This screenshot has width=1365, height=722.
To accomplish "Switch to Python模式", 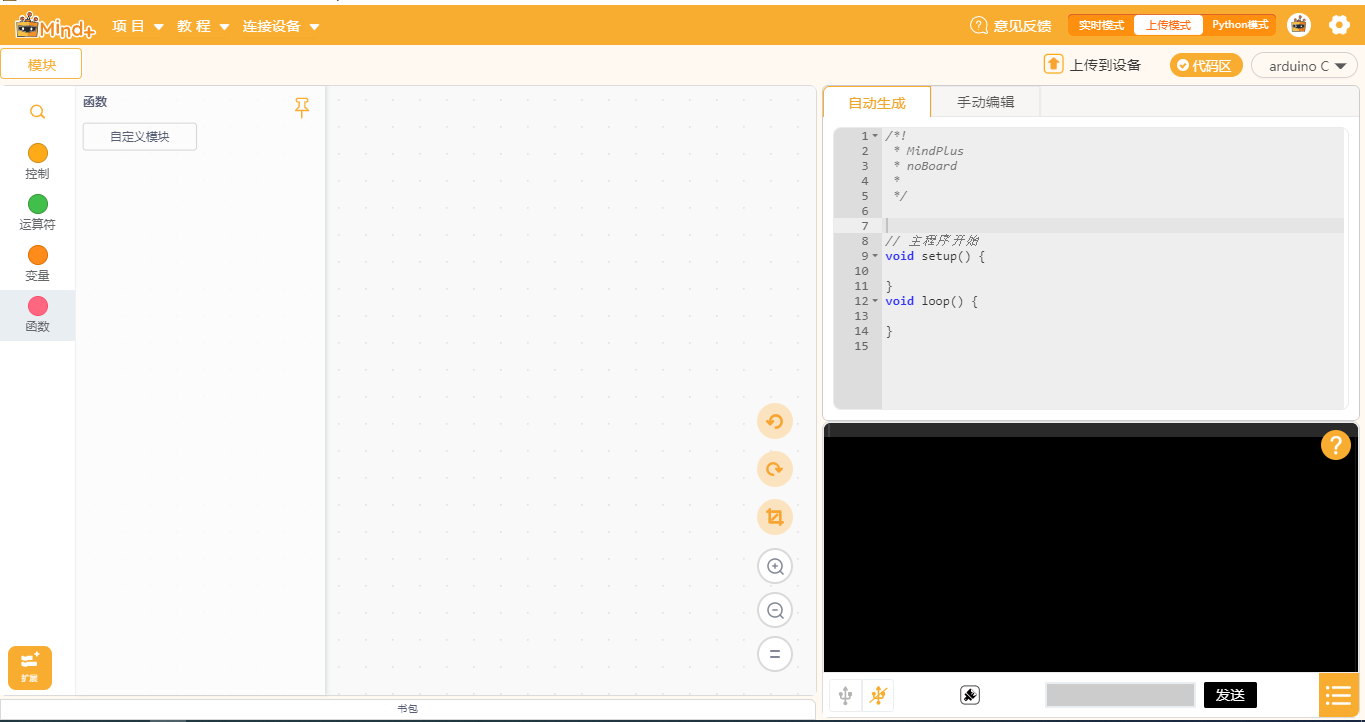I will [1239, 25].
